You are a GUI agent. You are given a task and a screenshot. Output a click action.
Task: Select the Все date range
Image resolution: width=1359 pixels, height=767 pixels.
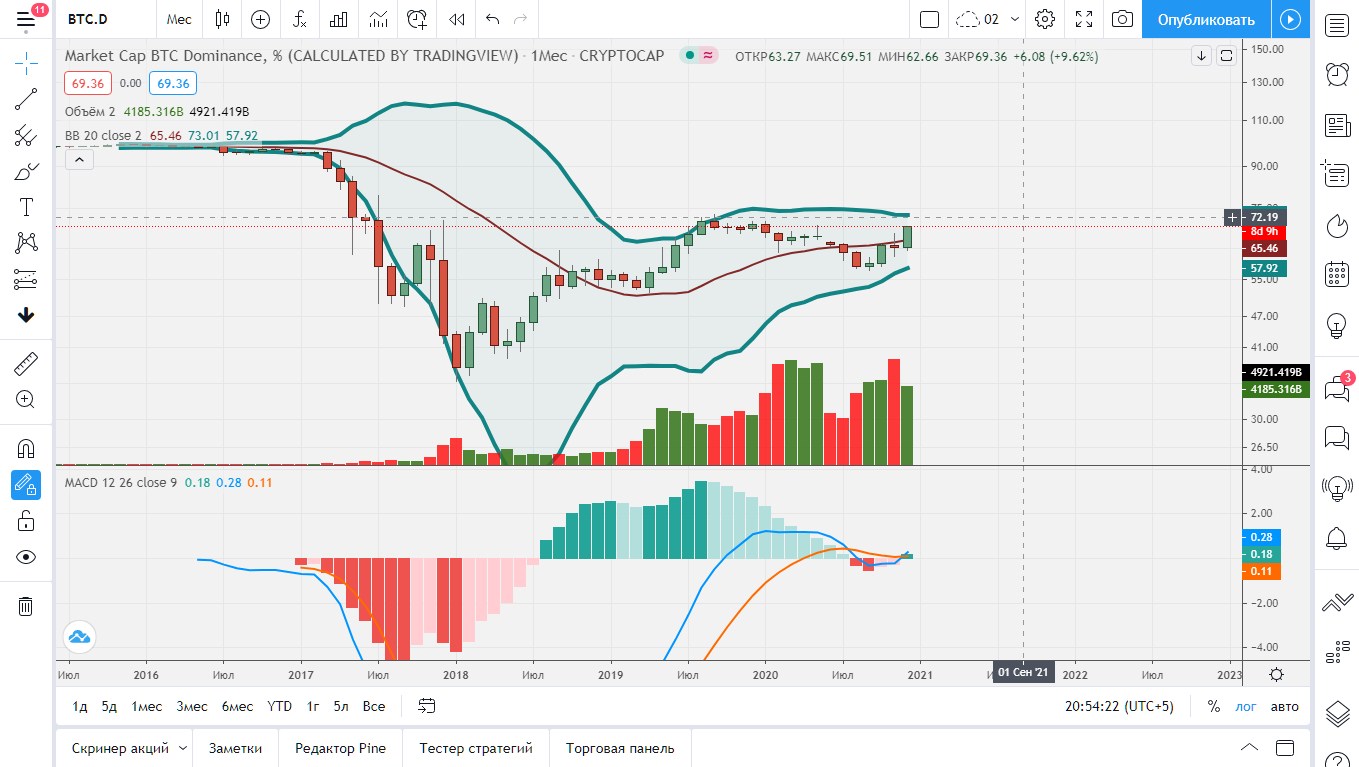tap(374, 706)
